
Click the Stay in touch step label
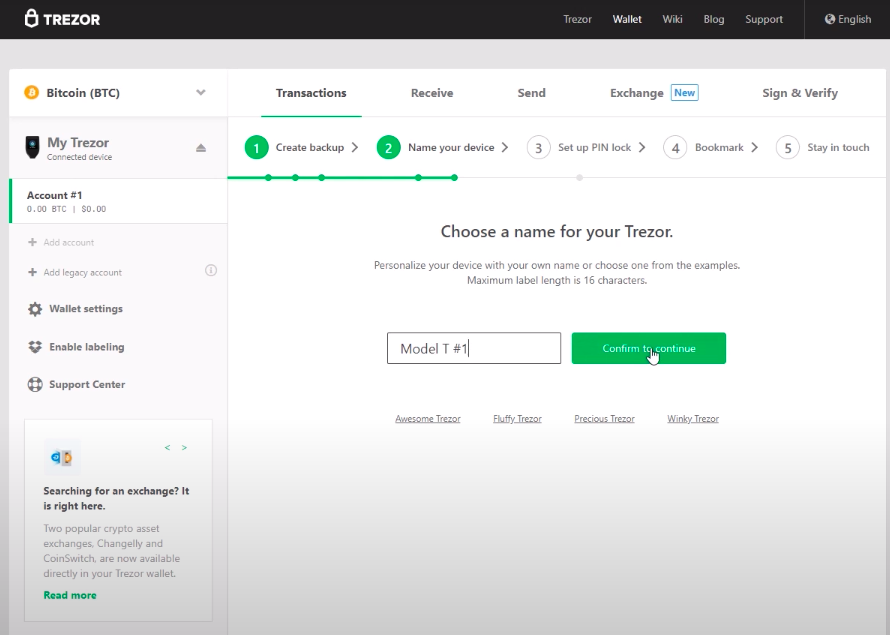coord(838,148)
